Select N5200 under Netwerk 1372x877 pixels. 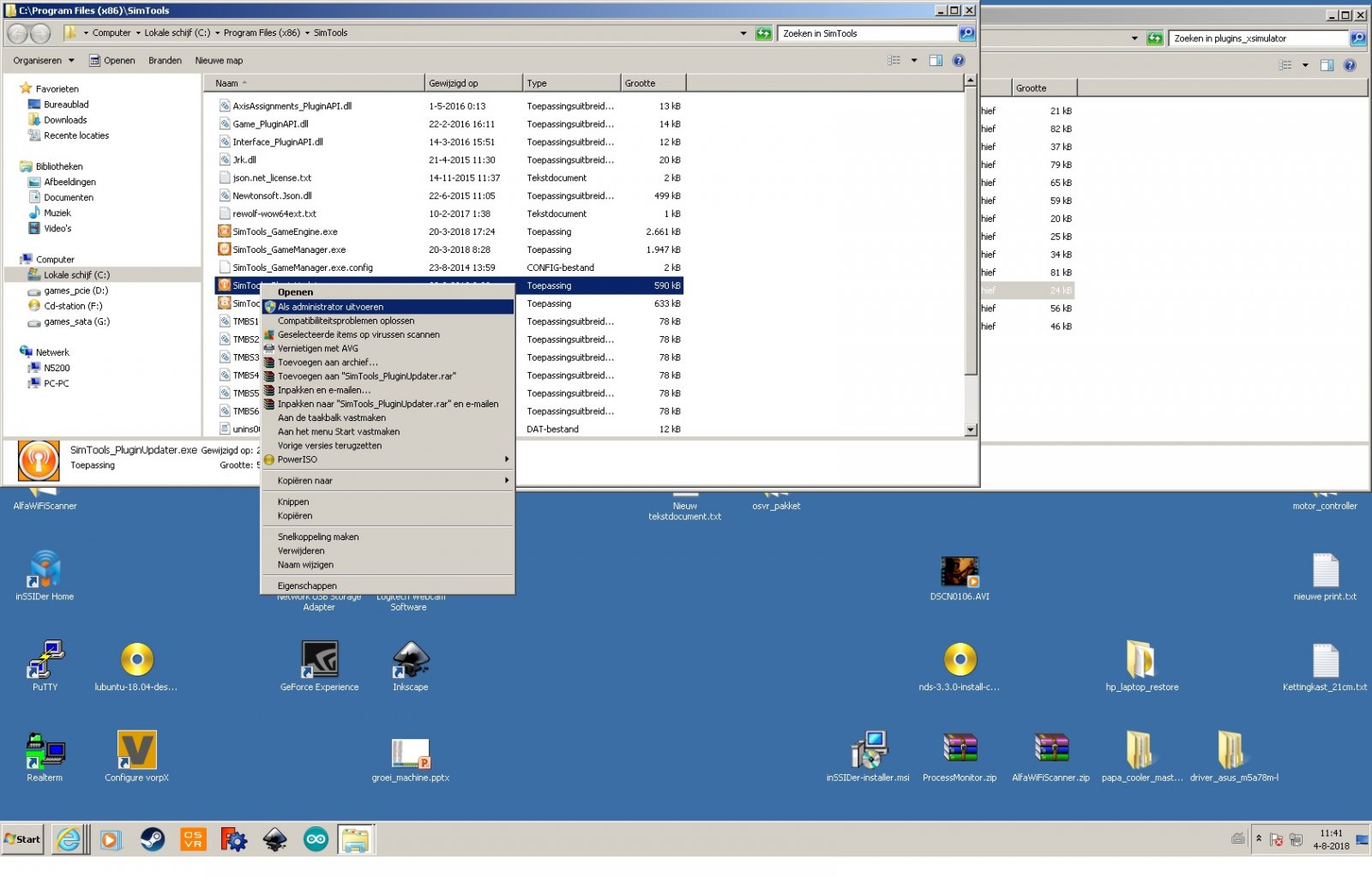pyautogui.click(x=57, y=368)
